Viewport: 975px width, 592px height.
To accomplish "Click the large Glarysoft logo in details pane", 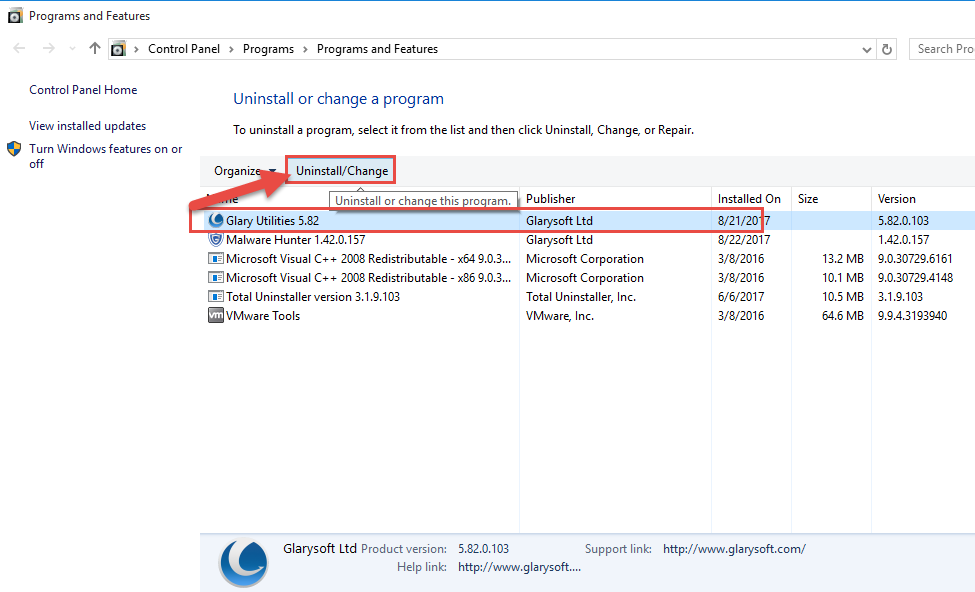I will (244, 563).
